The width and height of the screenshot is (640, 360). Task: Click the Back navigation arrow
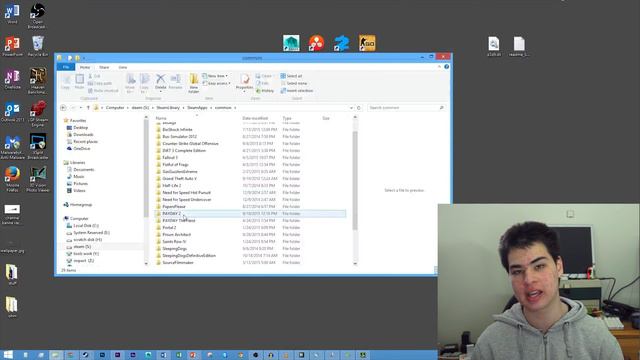[63, 108]
